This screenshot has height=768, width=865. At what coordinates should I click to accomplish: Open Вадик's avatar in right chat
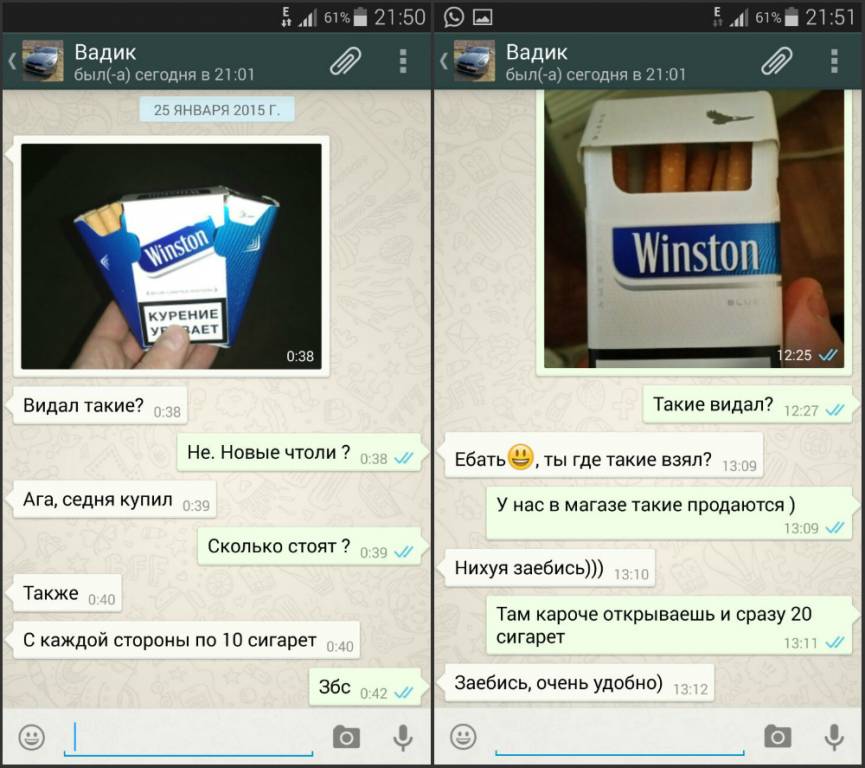(474, 61)
